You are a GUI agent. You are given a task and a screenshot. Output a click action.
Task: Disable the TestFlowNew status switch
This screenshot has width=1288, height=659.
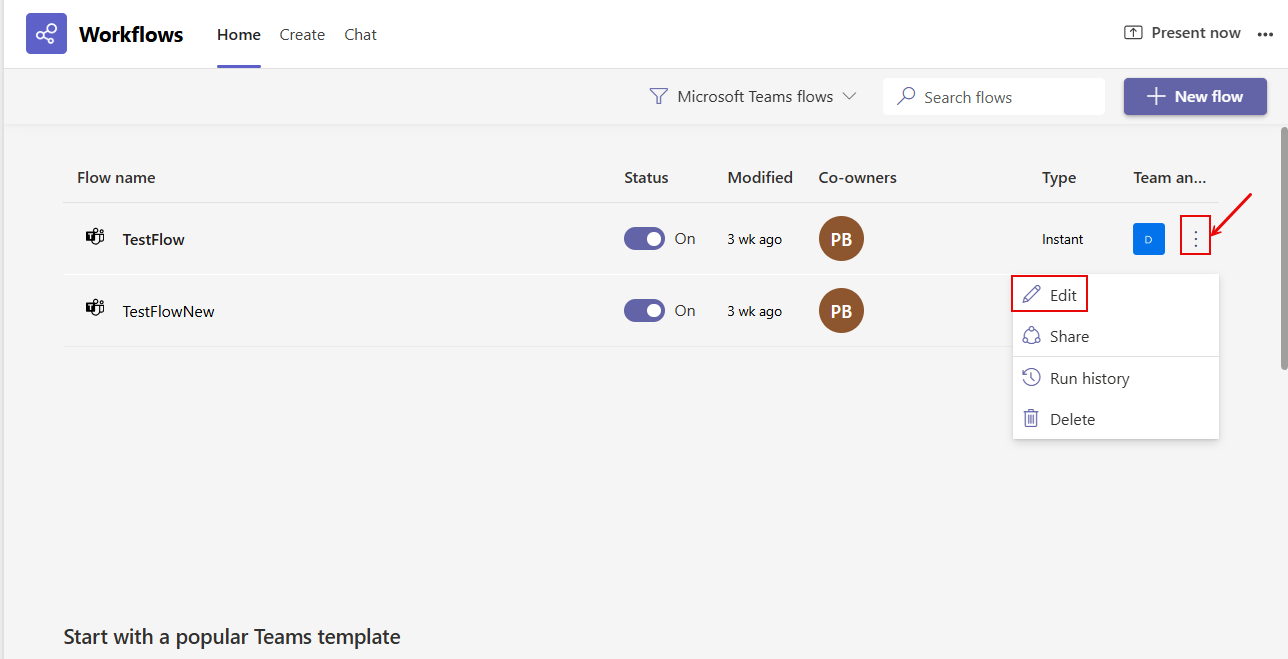645,311
